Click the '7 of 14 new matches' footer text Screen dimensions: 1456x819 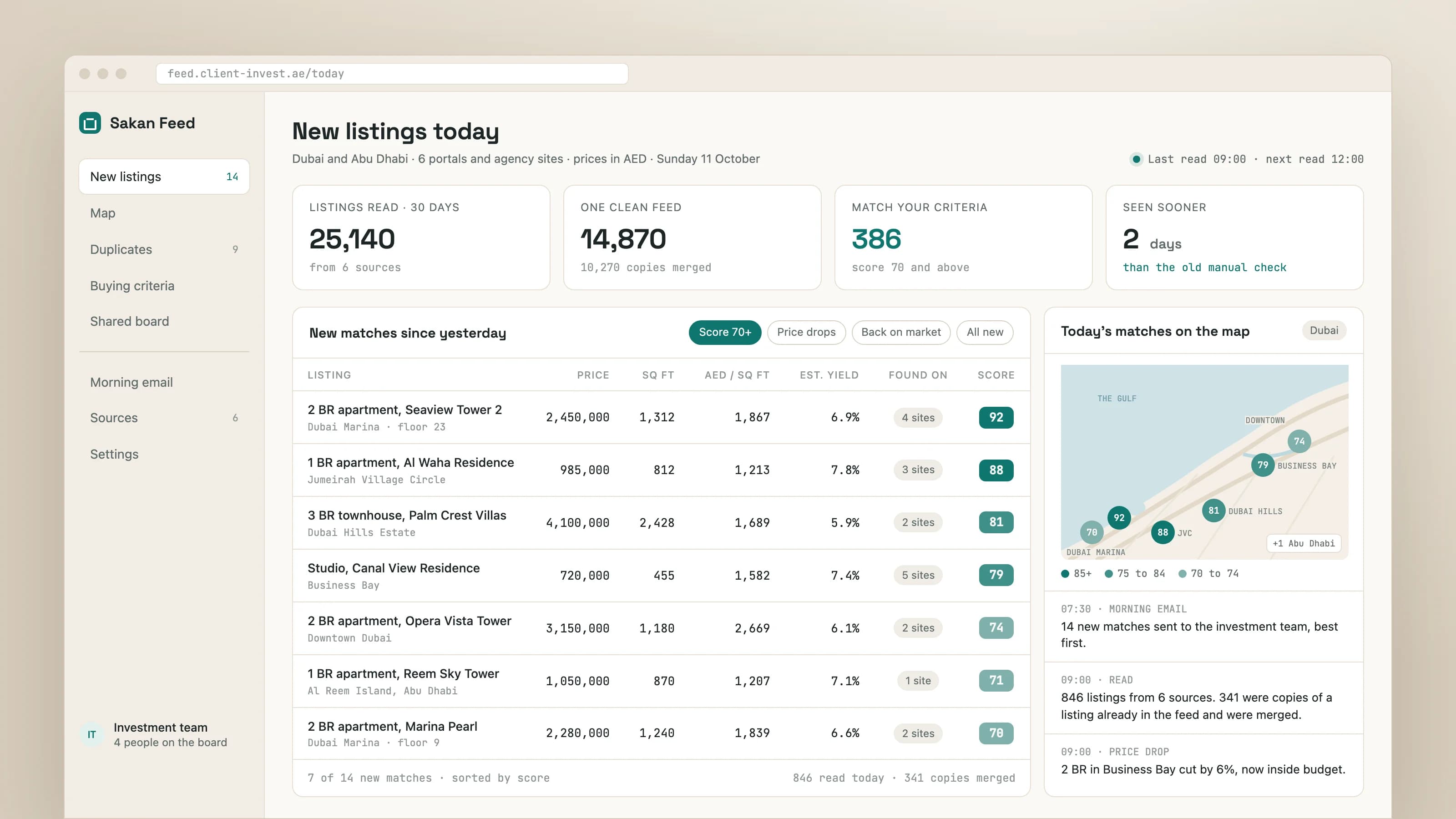click(429, 779)
